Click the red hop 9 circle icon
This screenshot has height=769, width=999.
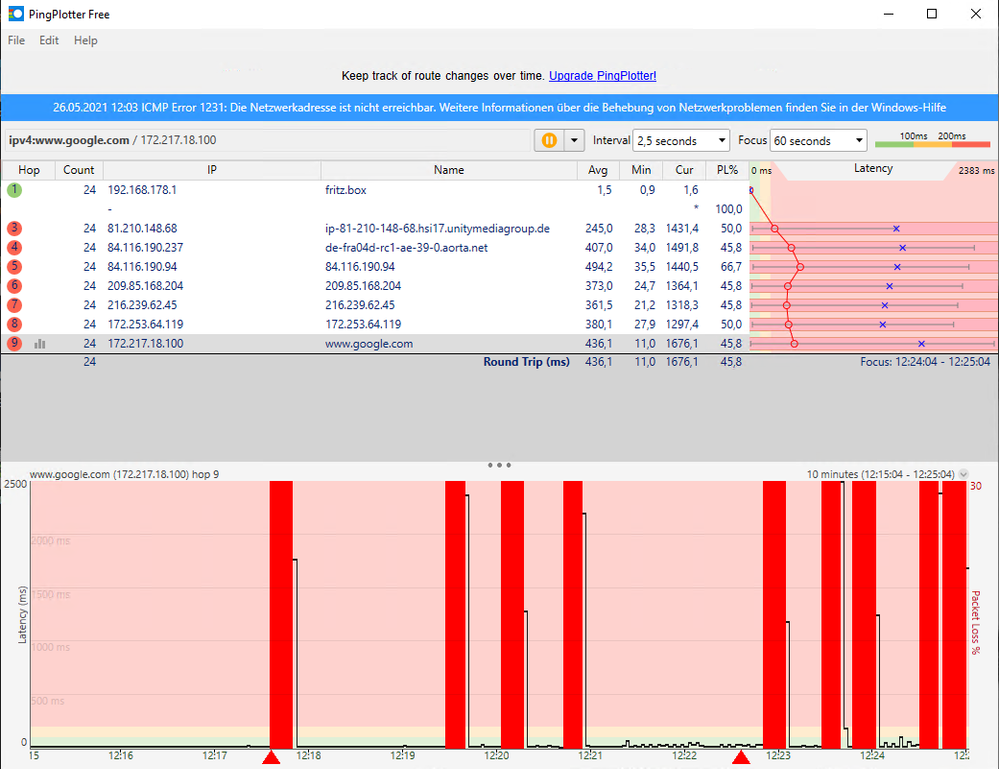click(14, 343)
